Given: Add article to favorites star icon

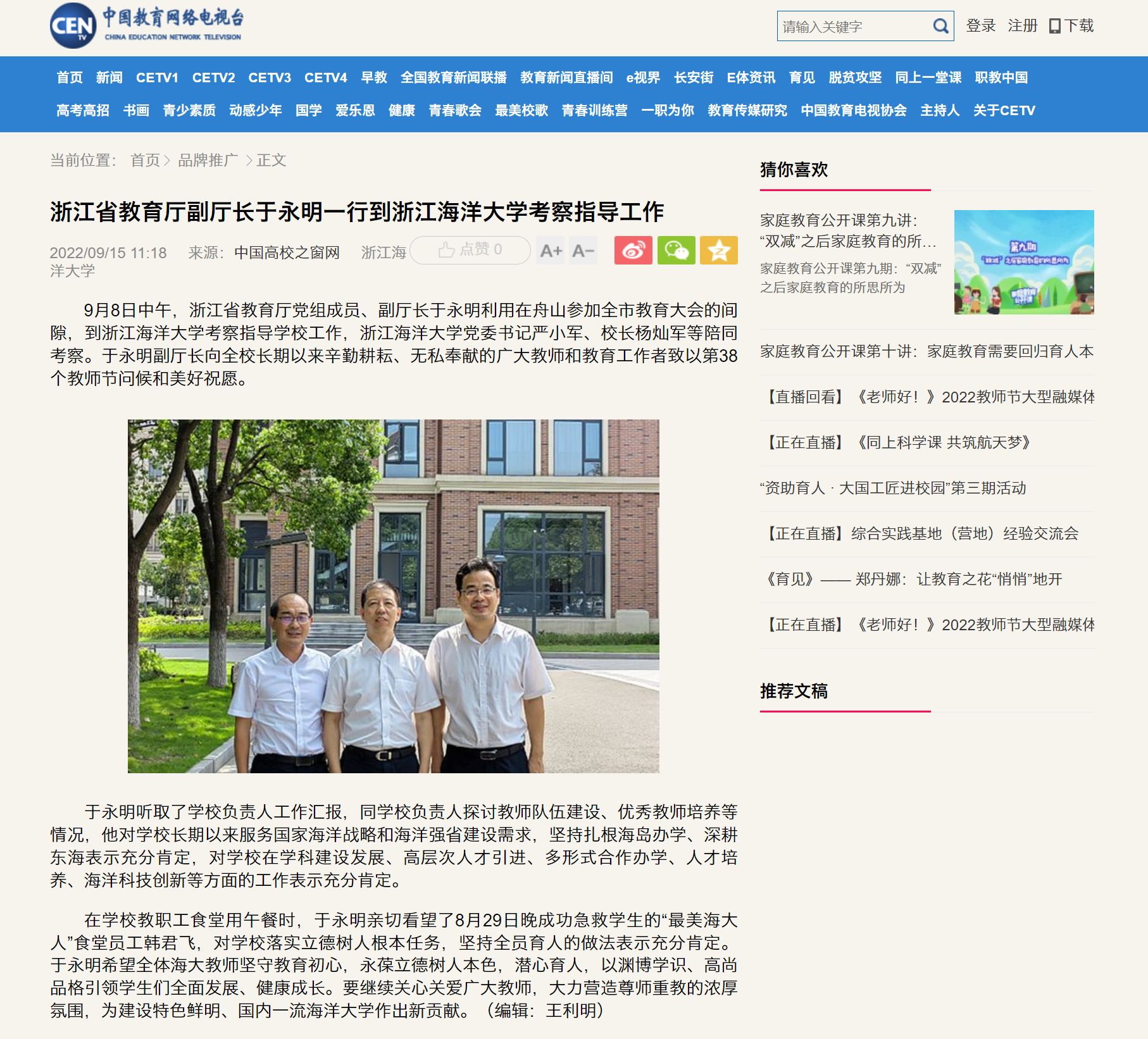Looking at the screenshot, I should click(719, 251).
